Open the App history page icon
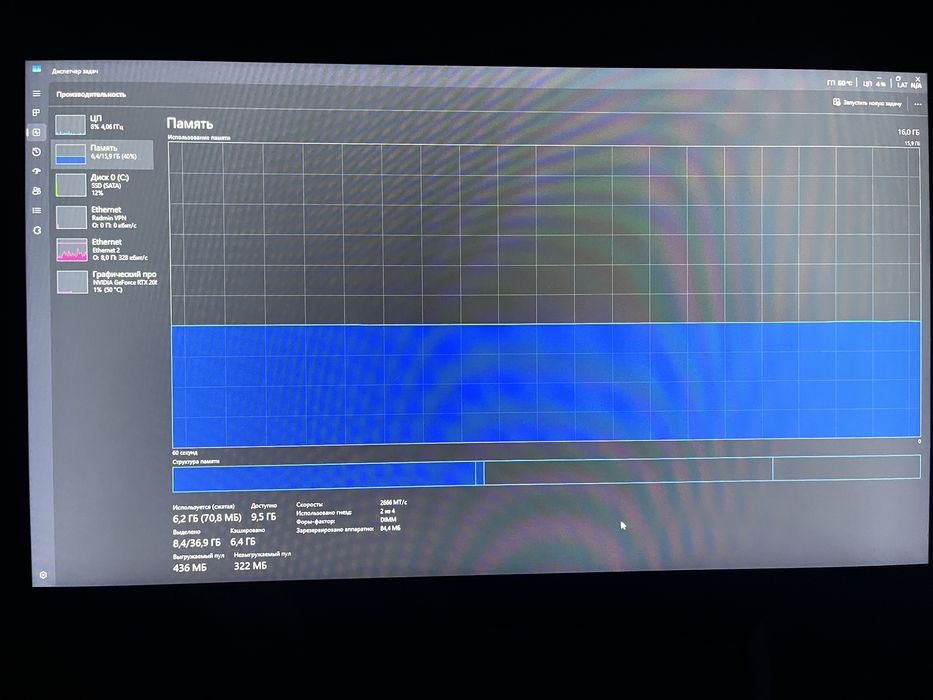Image resolution: width=933 pixels, height=700 pixels. click(x=36, y=152)
